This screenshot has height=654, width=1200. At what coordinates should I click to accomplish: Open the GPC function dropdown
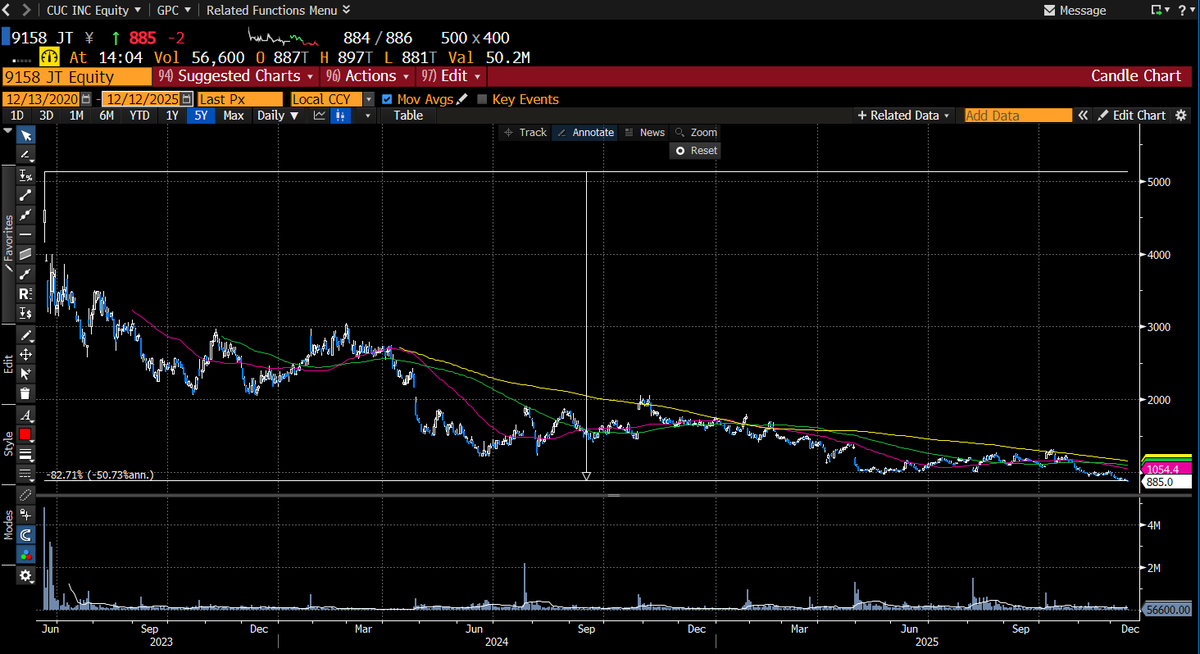(x=173, y=10)
